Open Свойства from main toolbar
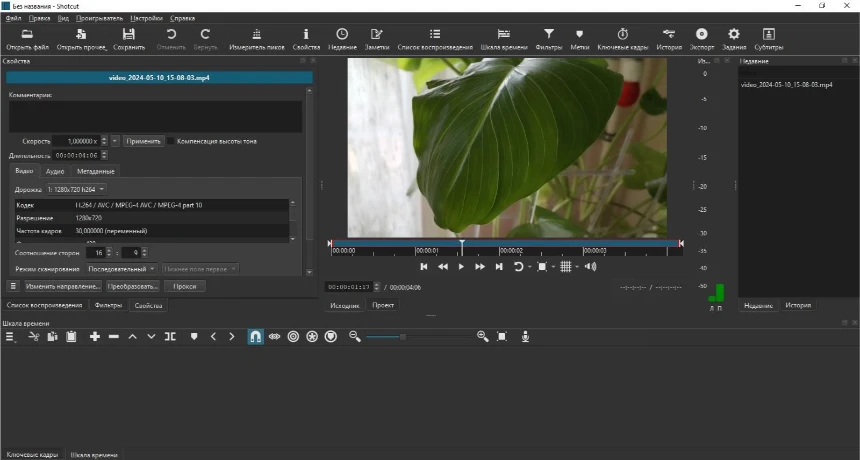Image resolution: width=860 pixels, height=460 pixels. point(306,39)
